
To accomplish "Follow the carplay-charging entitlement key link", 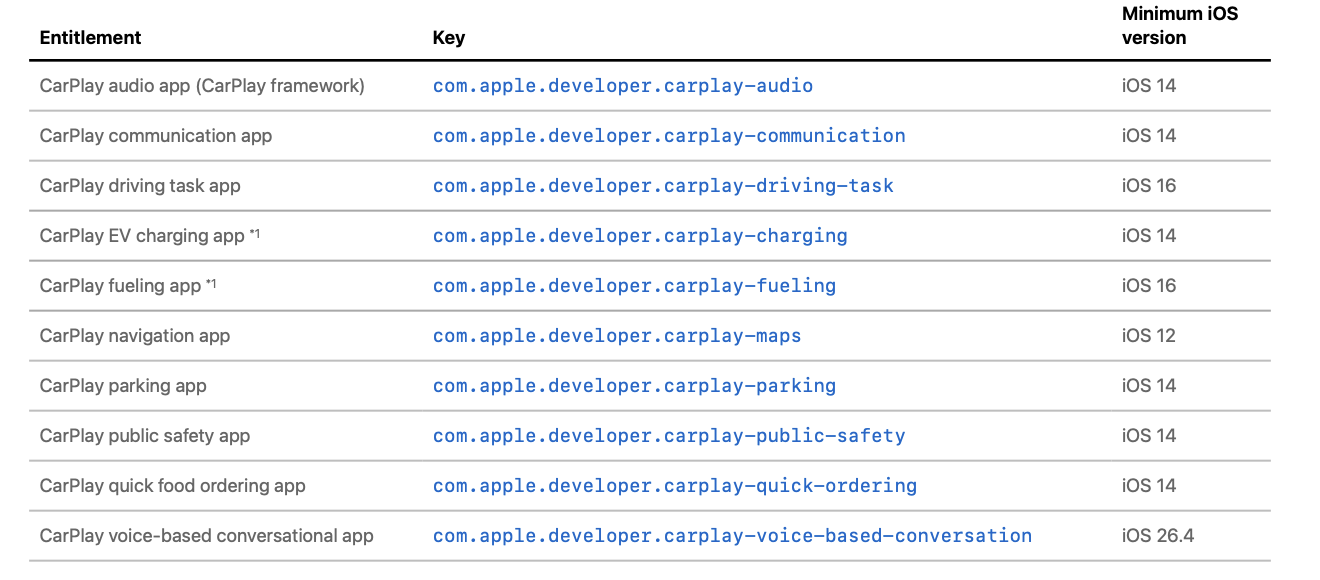I will [x=639, y=236].
